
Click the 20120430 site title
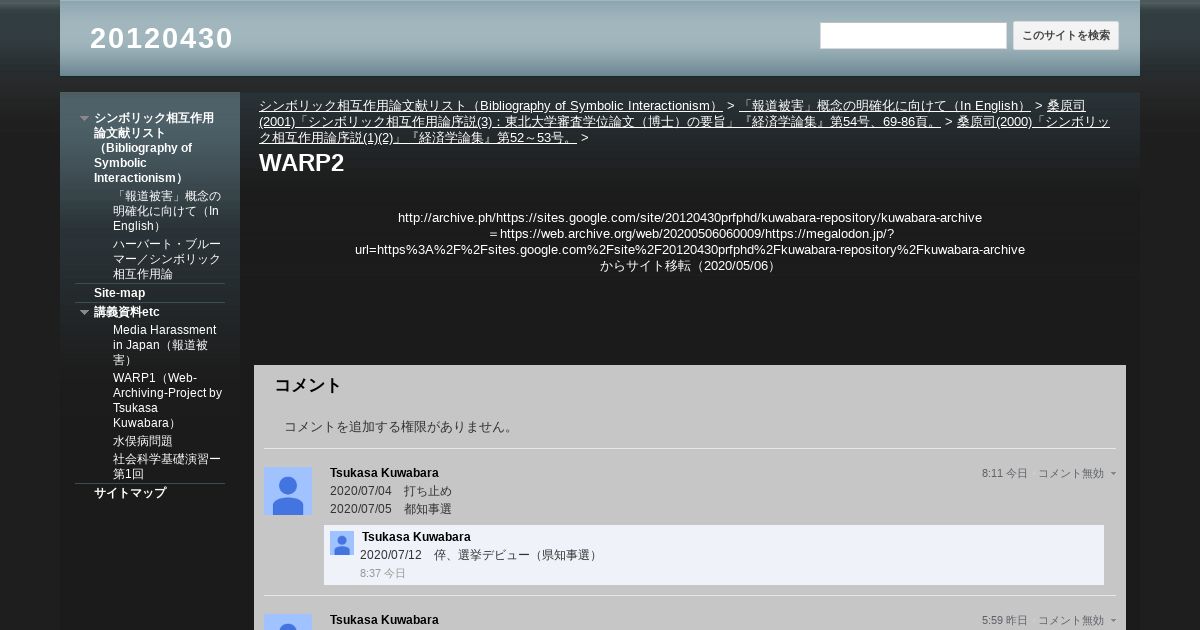[161, 38]
